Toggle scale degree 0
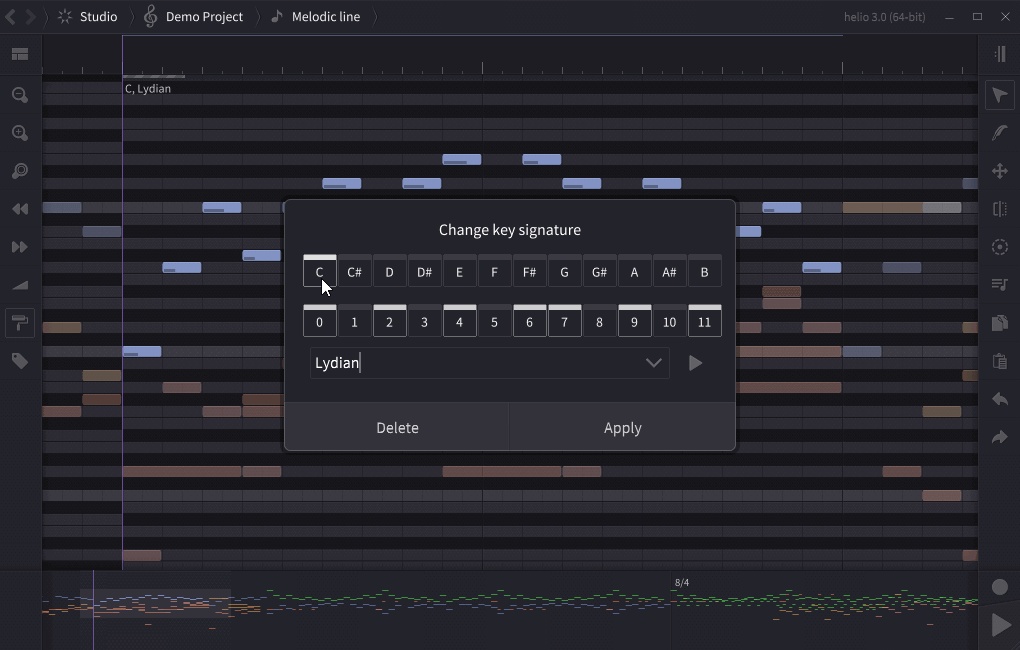 (x=319, y=321)
